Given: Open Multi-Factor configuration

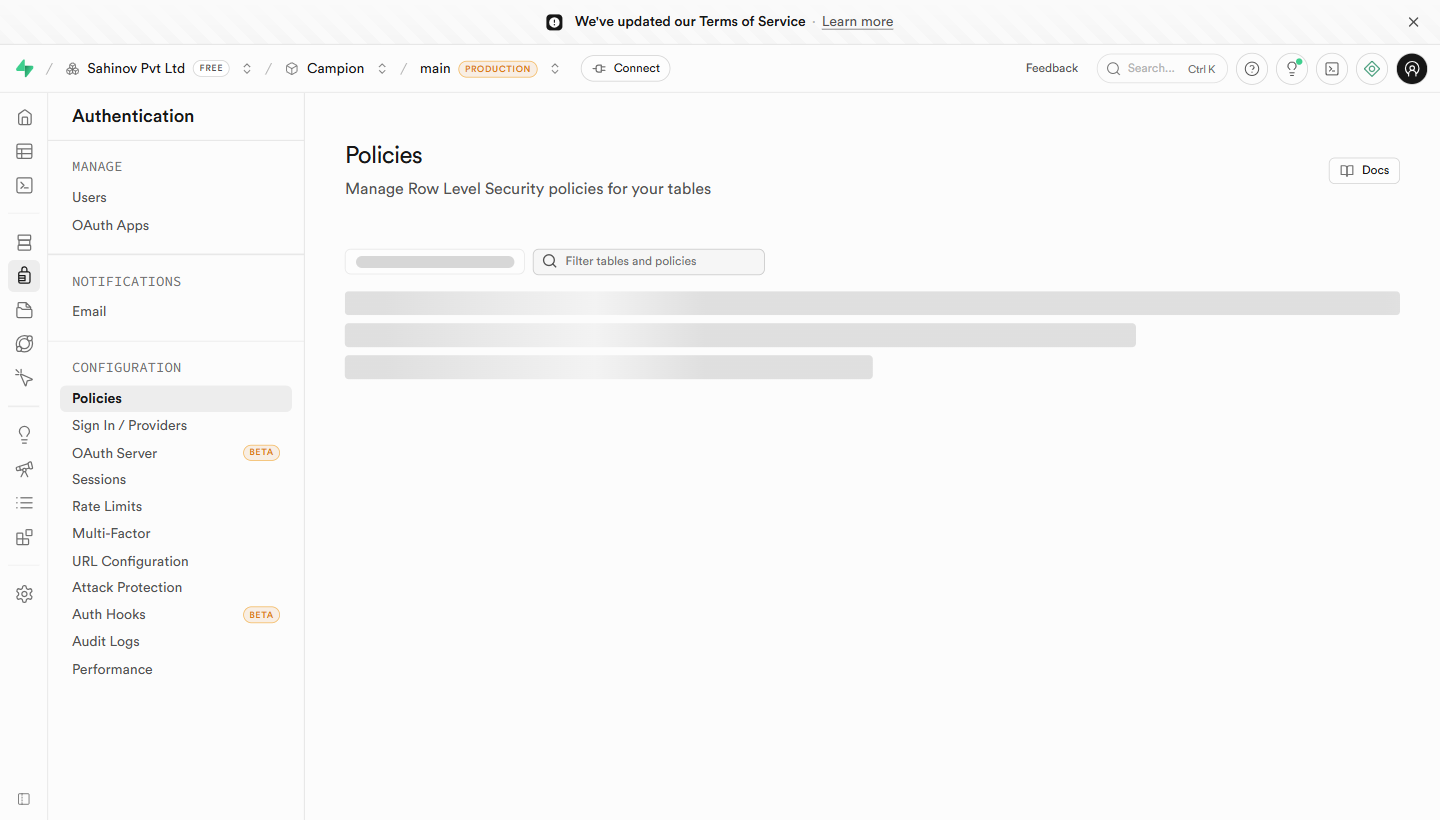Looking at the screenshot, I should tap(111, 533).
